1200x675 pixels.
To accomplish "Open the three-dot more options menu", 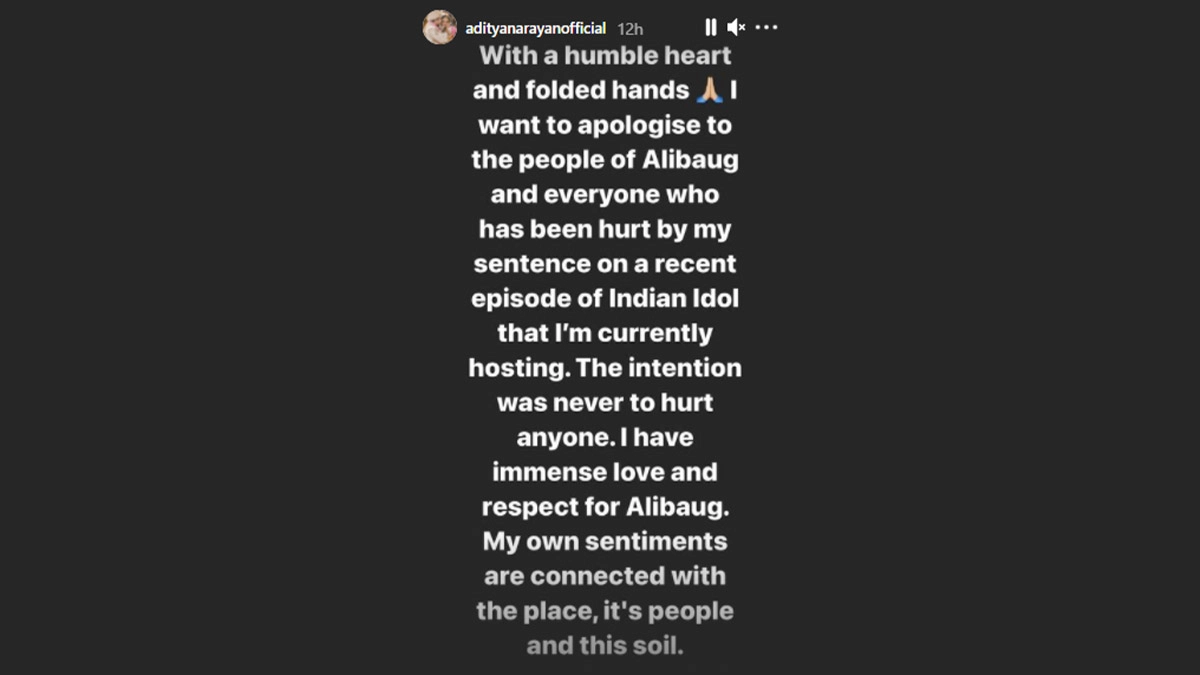I will coord(766,27).
